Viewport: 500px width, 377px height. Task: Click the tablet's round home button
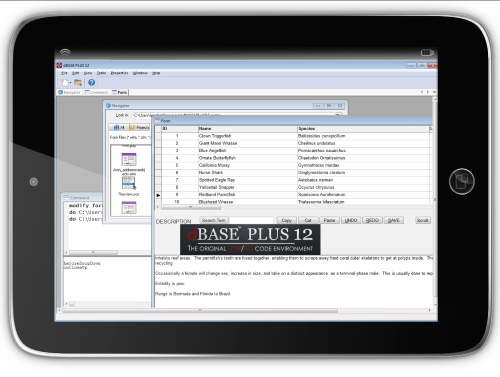461,182
